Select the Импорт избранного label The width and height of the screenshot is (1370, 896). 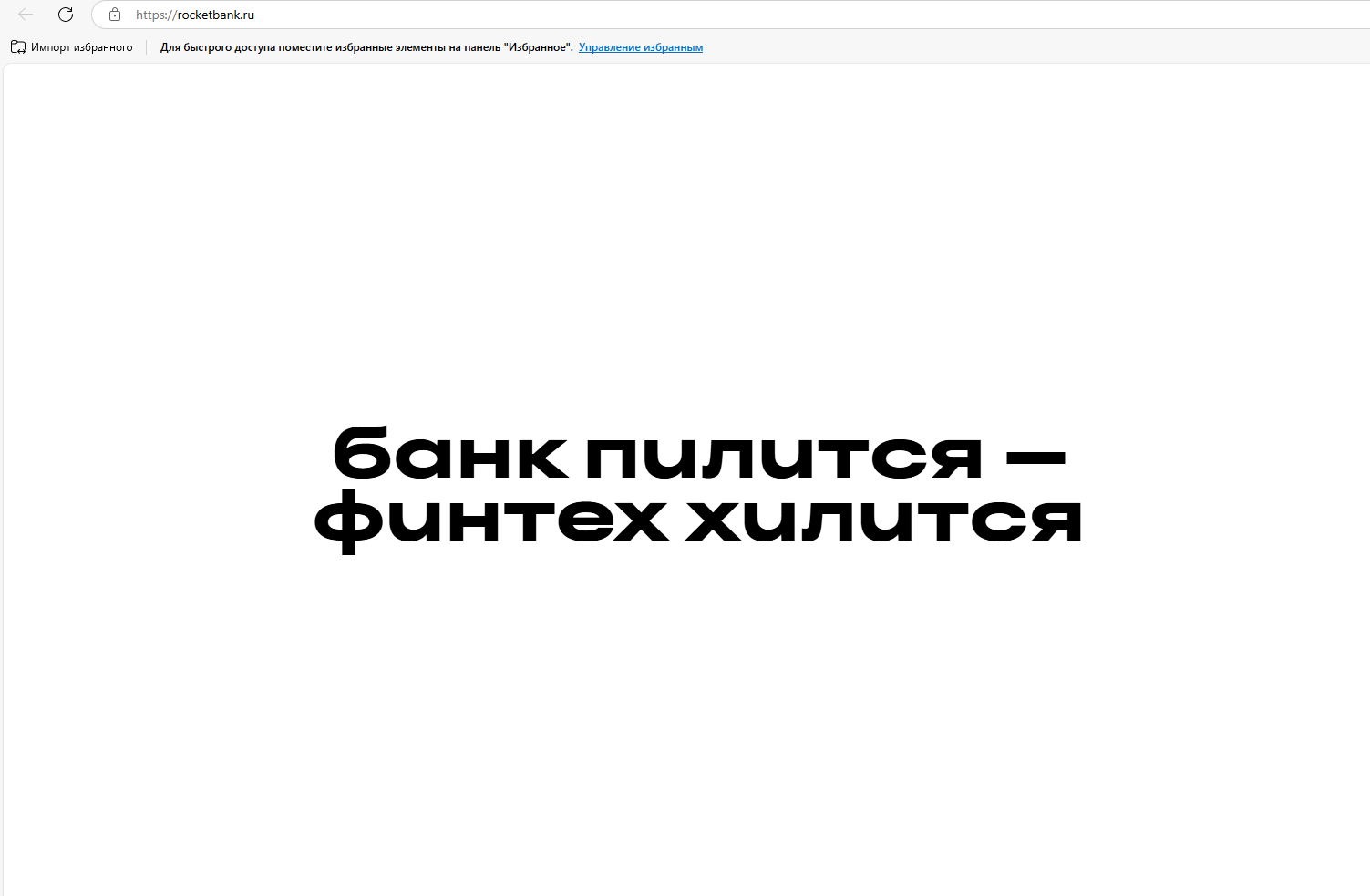pos(81,47)
